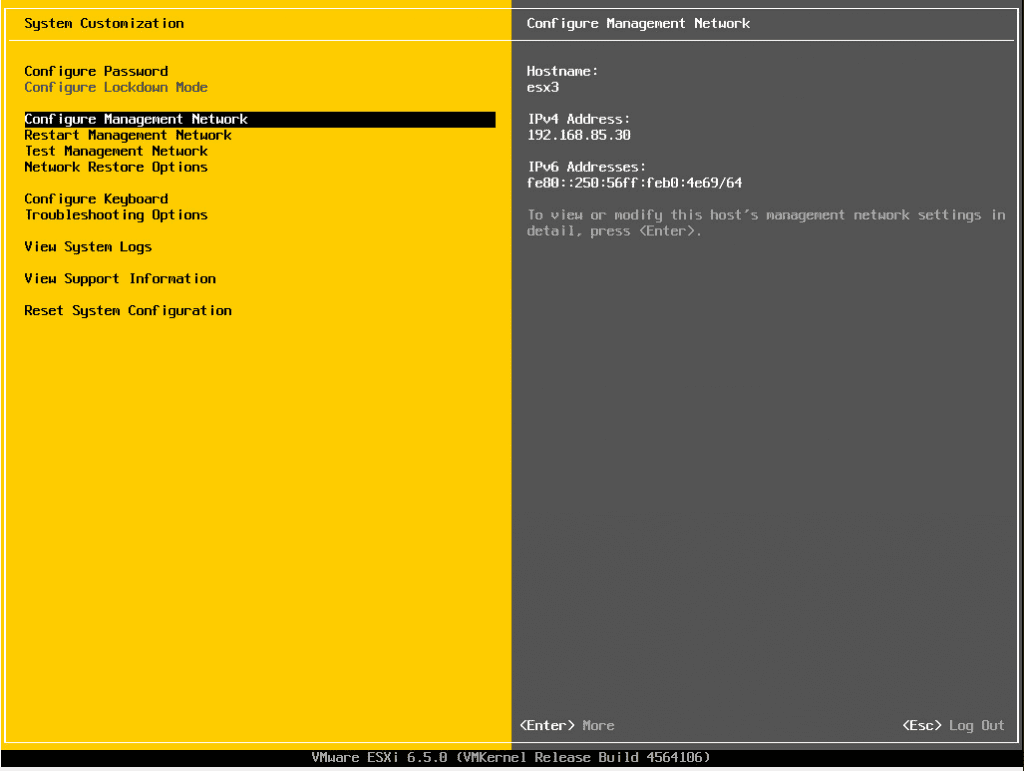Open Network Restore Options
The height and width of the screenshot is (771, 1024).
pos(115,167)
